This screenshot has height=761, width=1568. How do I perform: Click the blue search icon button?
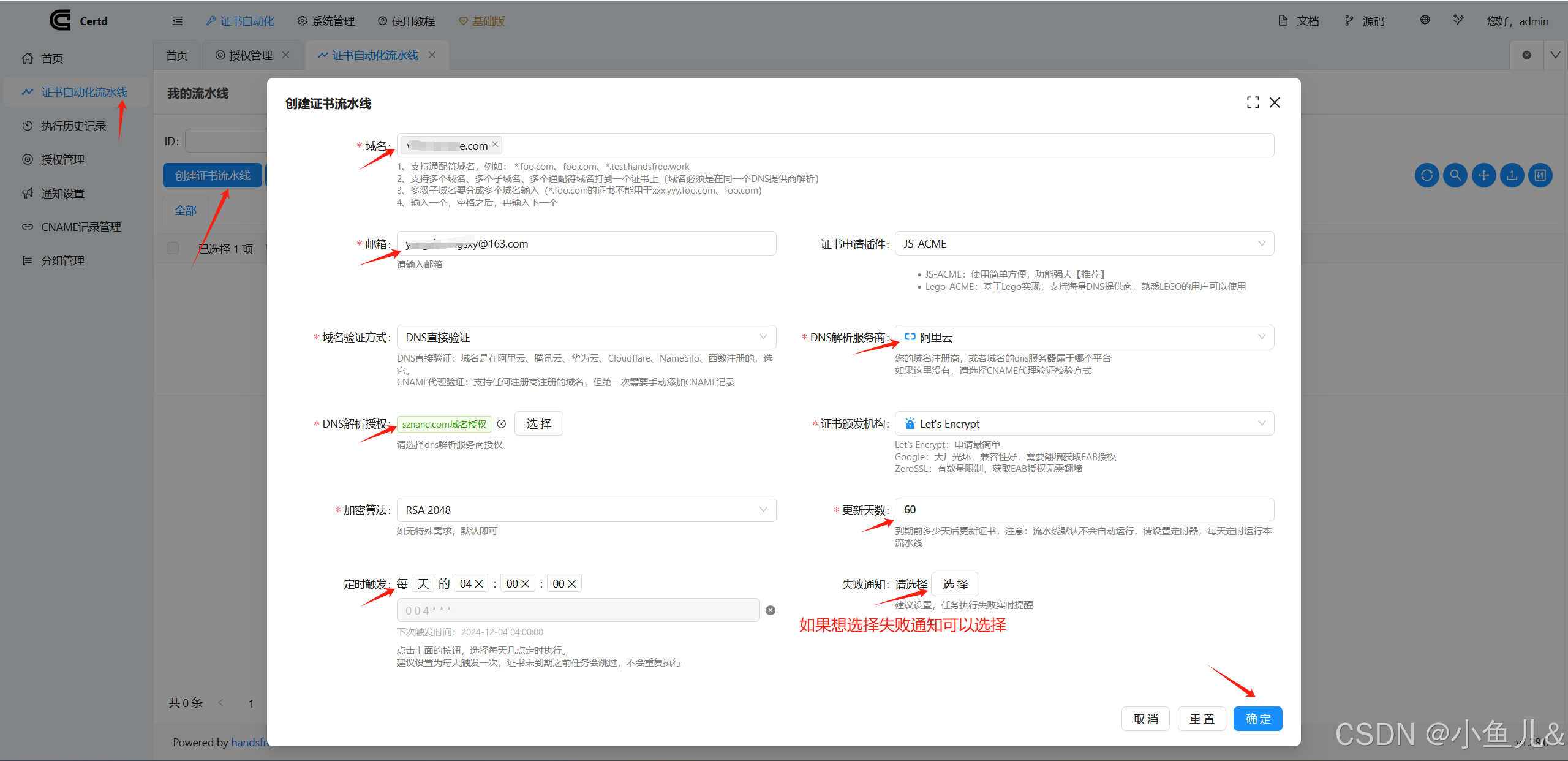pyautogui.click(x=1455, y=176)
